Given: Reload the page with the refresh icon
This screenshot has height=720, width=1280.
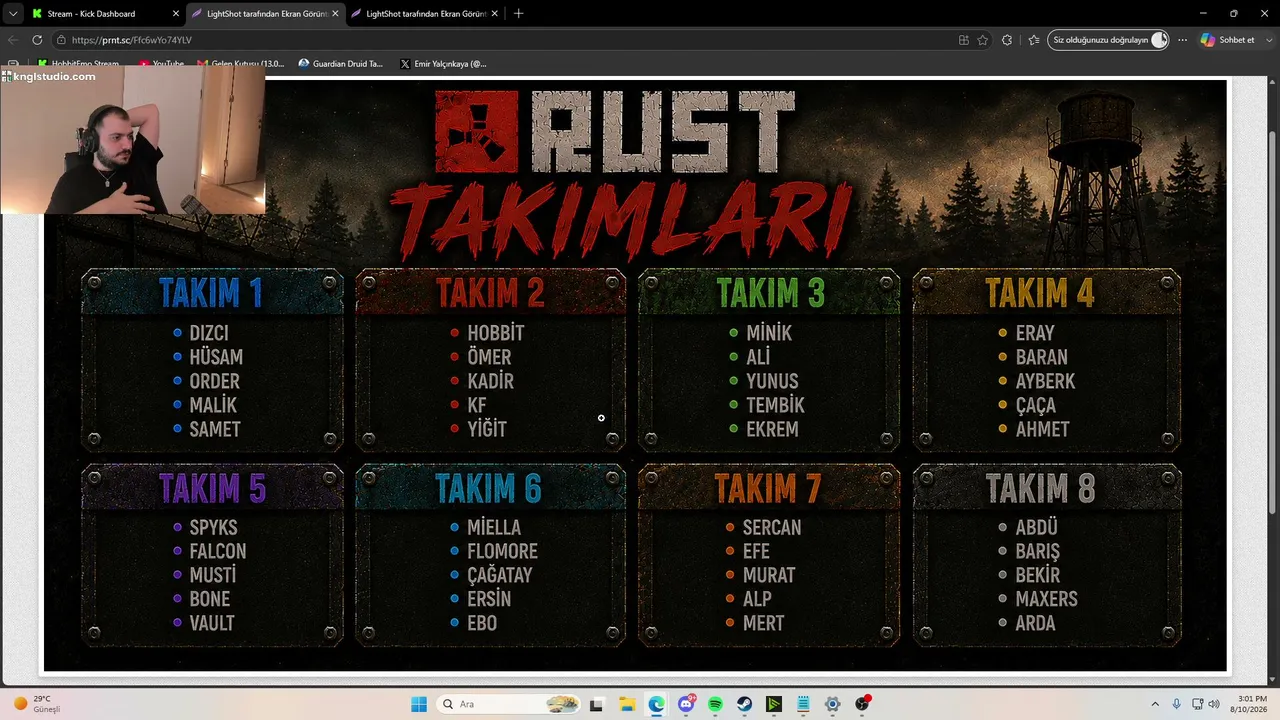Looking at the screenshot, I should tap(37, 40).
